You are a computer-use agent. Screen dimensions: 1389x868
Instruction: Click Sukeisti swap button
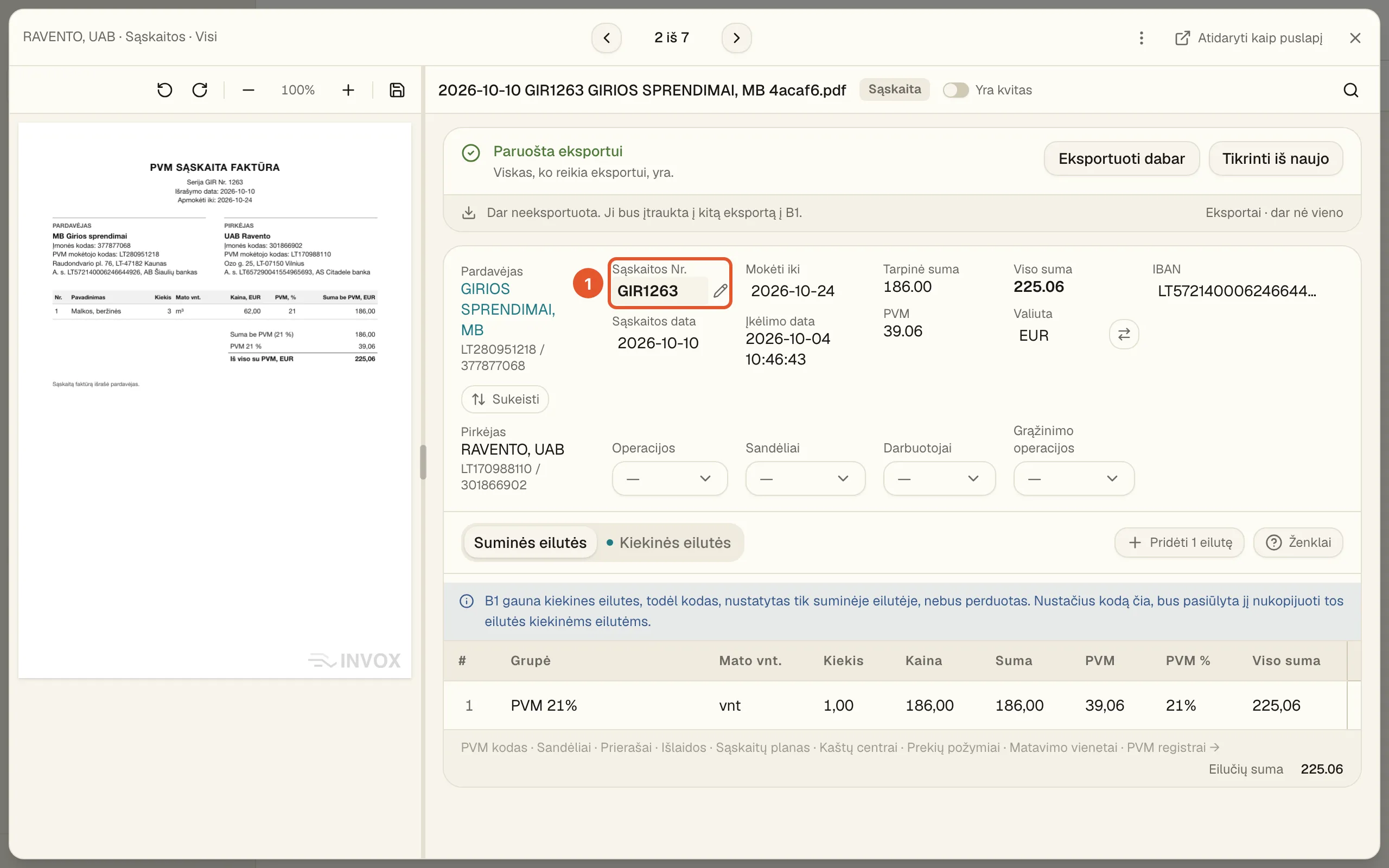coord(505,399)
